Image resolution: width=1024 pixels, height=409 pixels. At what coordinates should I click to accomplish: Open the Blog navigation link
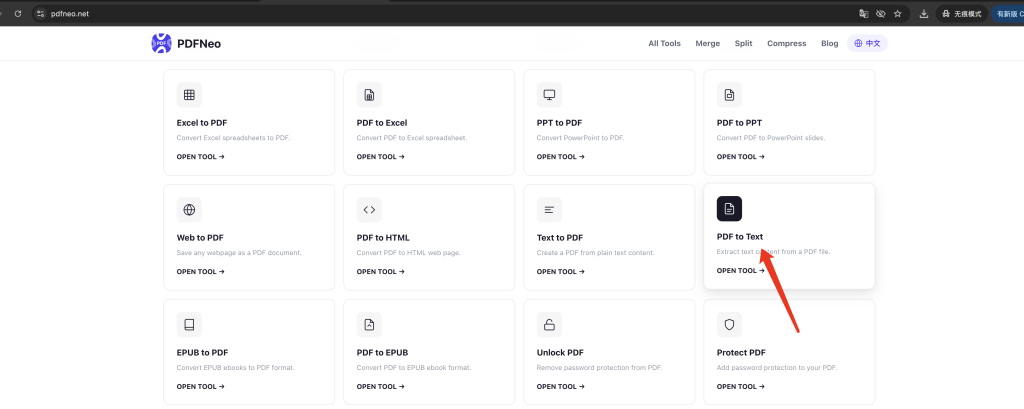829,44
